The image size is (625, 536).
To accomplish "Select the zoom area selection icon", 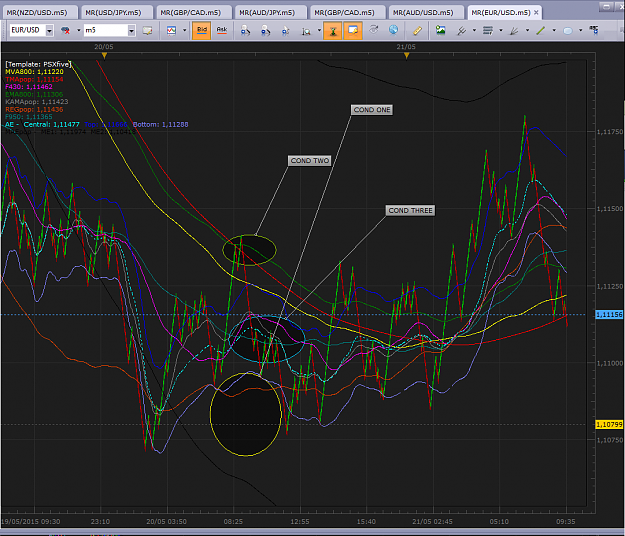I will click(x=306, y=31).
